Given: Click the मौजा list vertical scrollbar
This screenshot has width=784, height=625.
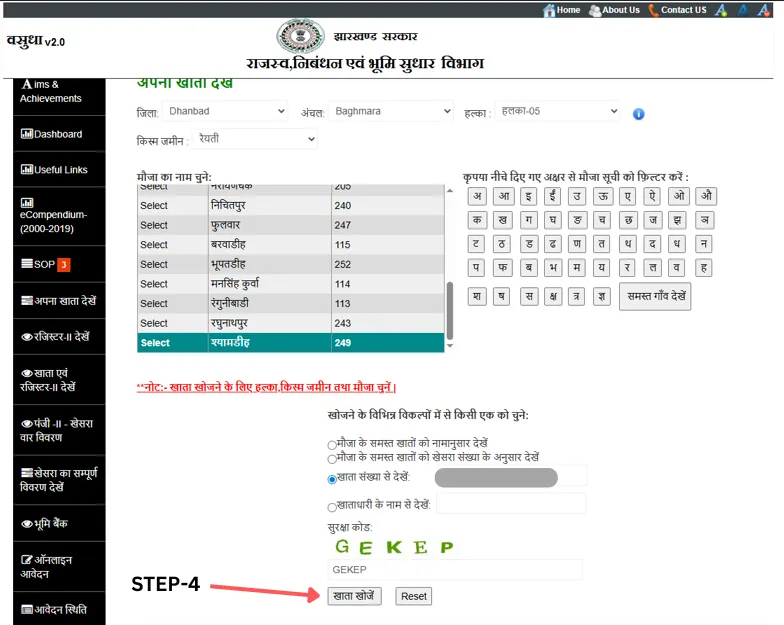Looking at the screenshot, I should (x=450, y=310).
